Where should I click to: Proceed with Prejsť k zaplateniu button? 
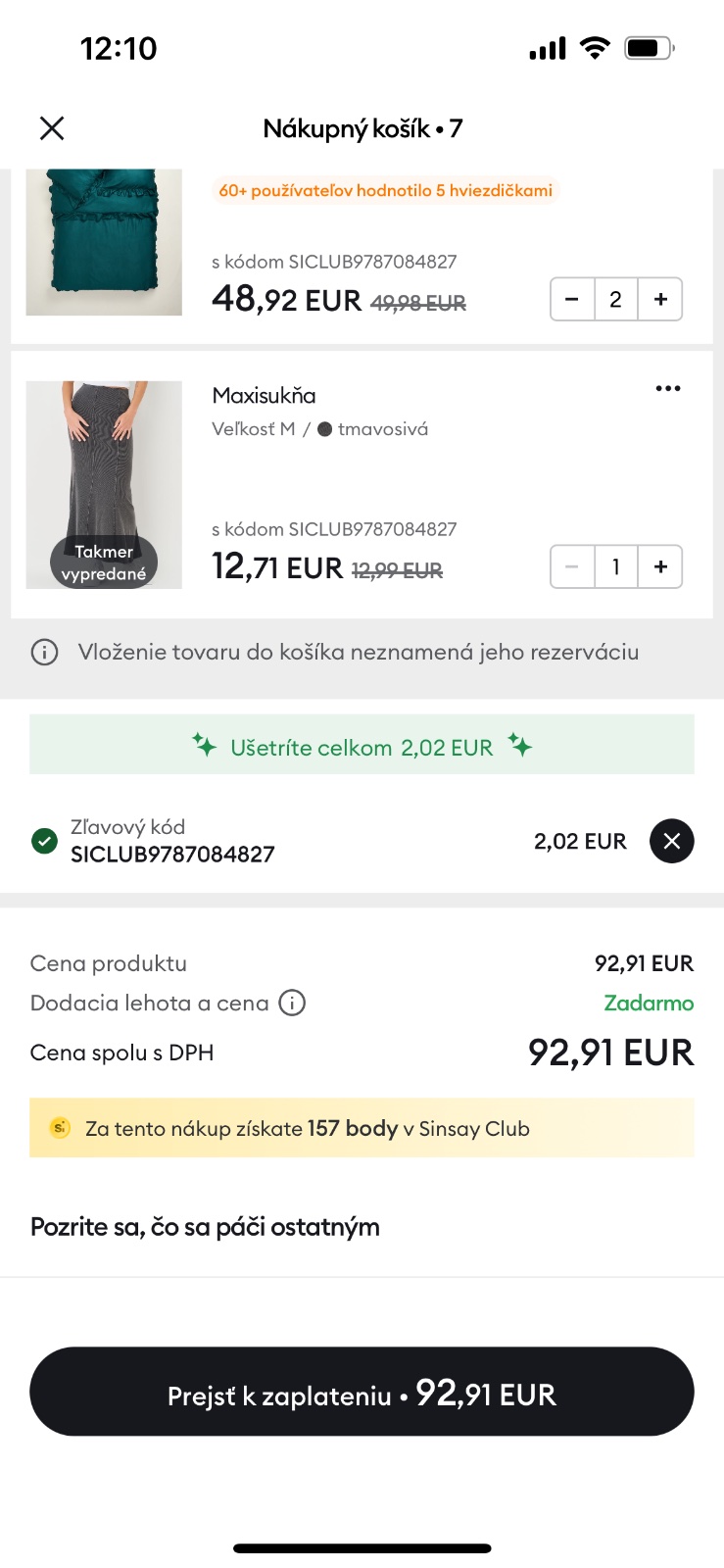point(362,1392)
